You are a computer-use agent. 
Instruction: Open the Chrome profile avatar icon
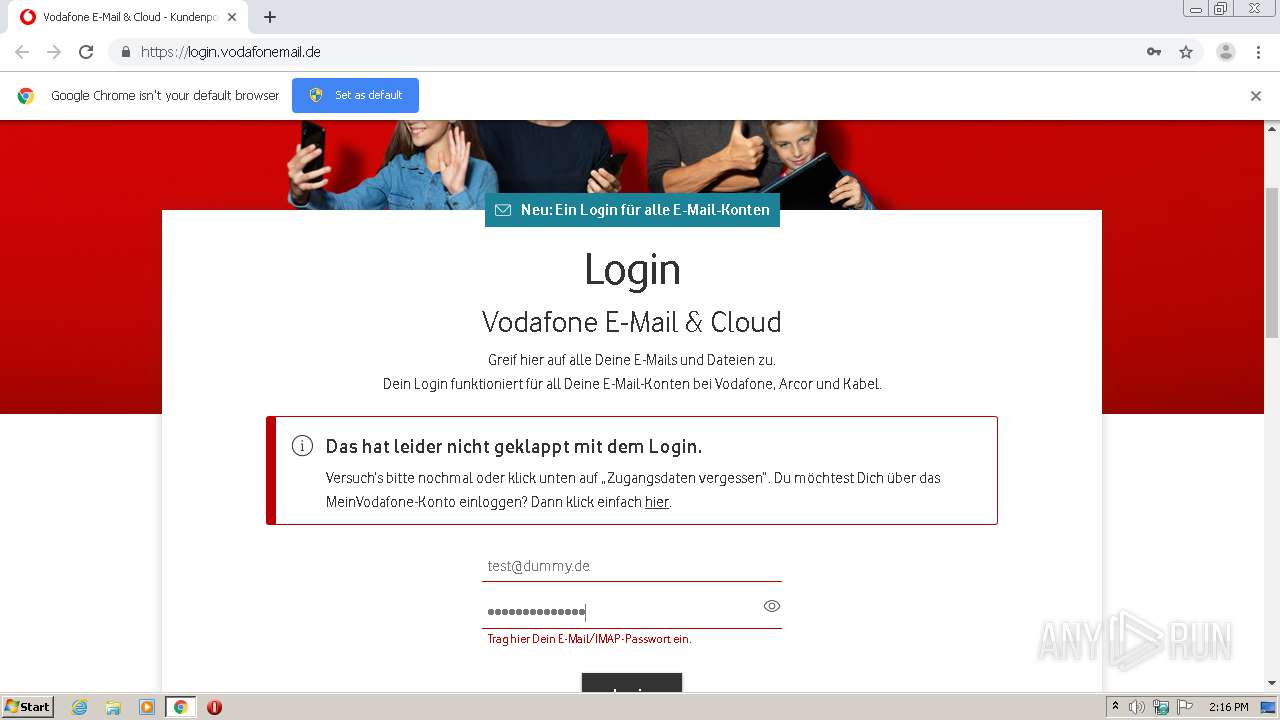1226,52
